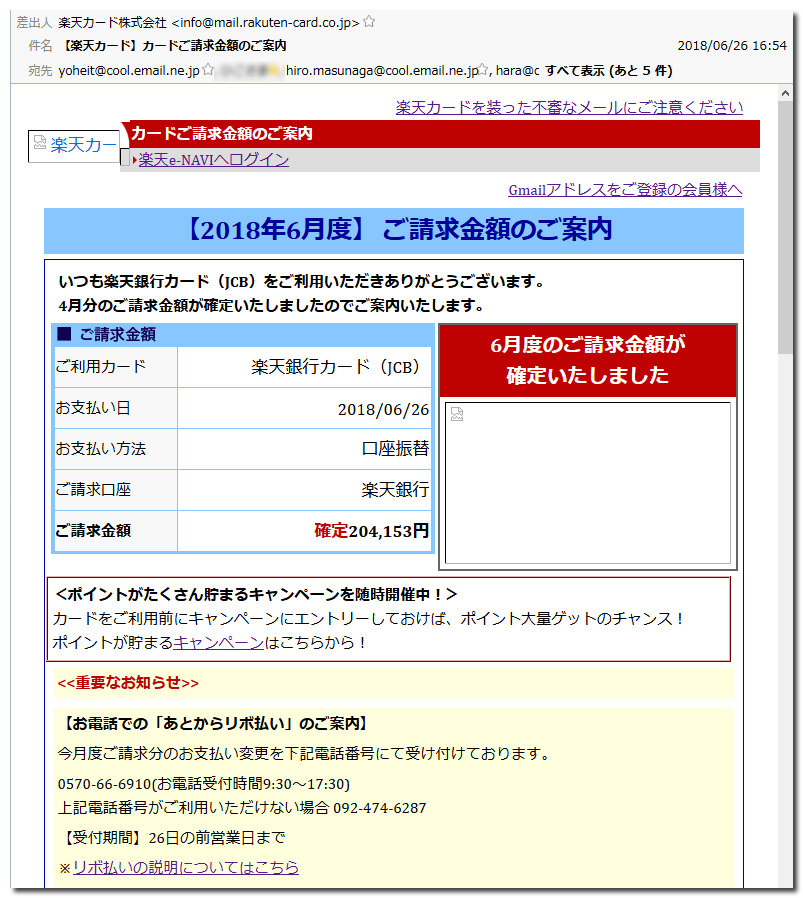Screen dimensions: 803x898
Task: Star the recipient hiro.masunaga@cool.email.ne.jp
Action: coord(483,70)
